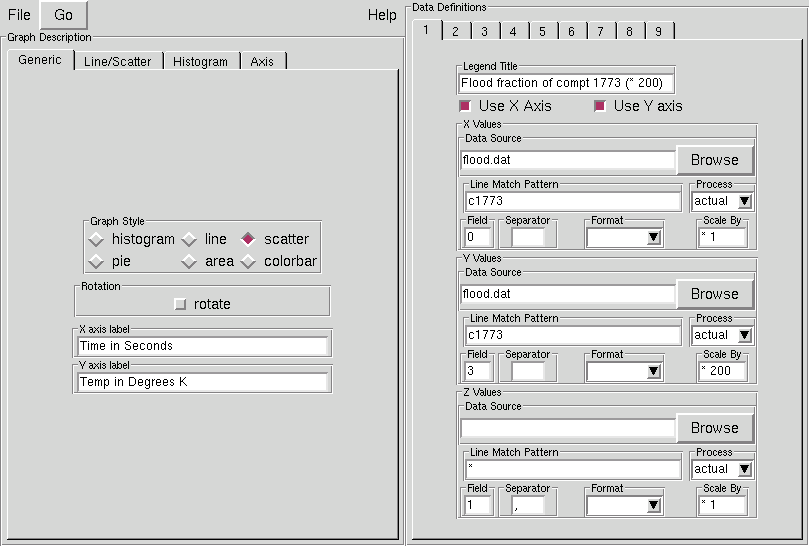Expand the Y Values Format dropdown
809x546 pixels.
click(x=626, y=371)
